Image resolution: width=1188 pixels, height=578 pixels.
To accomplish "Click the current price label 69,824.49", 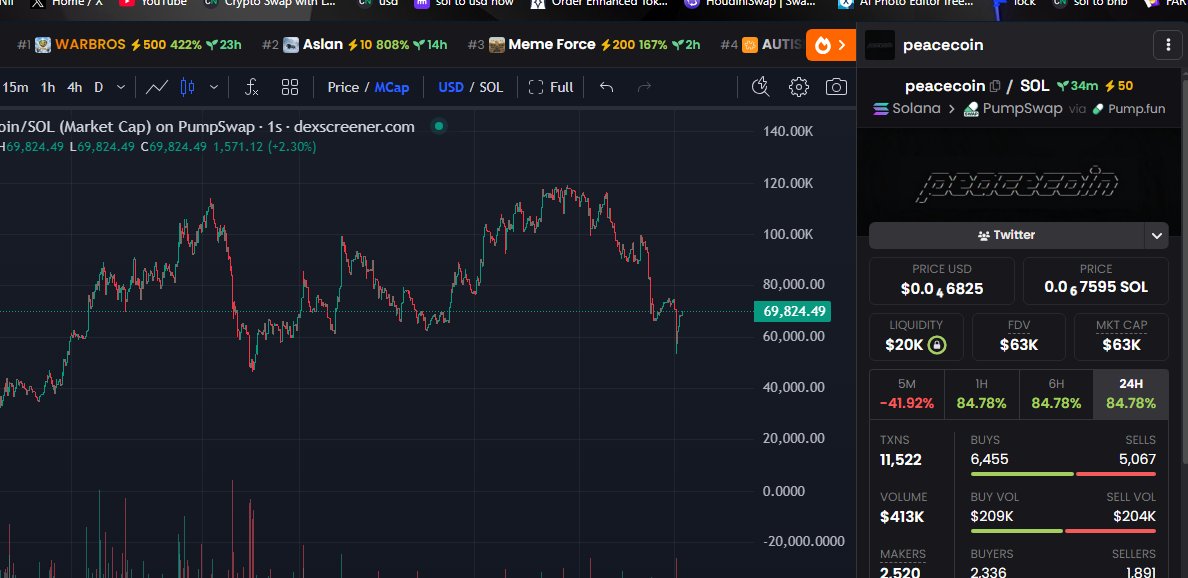I will [793, 311].
